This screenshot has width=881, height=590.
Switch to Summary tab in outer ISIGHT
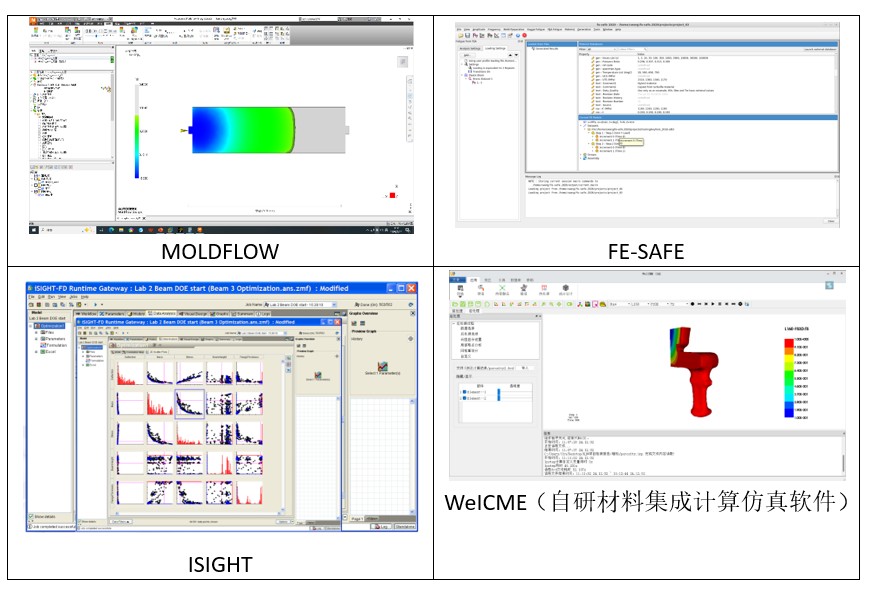(242, 314)
